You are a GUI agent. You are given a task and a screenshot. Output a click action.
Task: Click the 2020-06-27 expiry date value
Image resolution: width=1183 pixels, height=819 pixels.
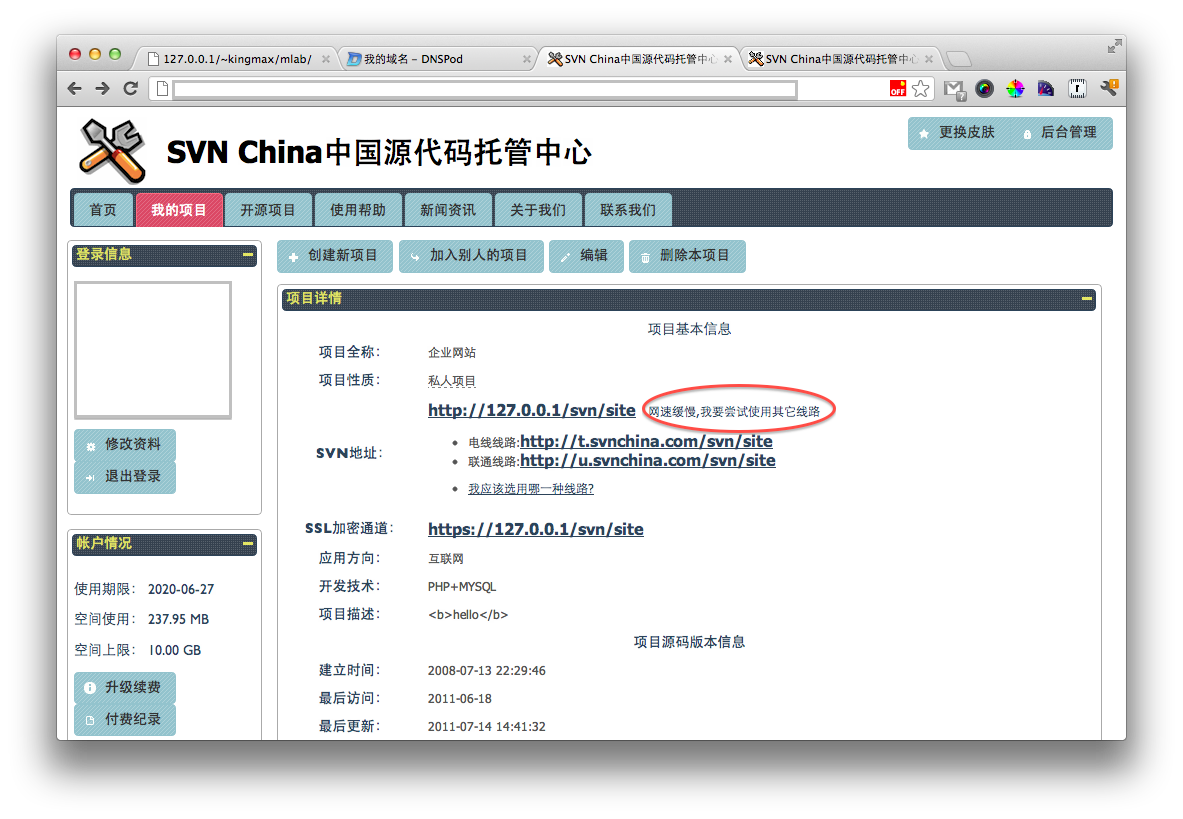coord(181,589)
